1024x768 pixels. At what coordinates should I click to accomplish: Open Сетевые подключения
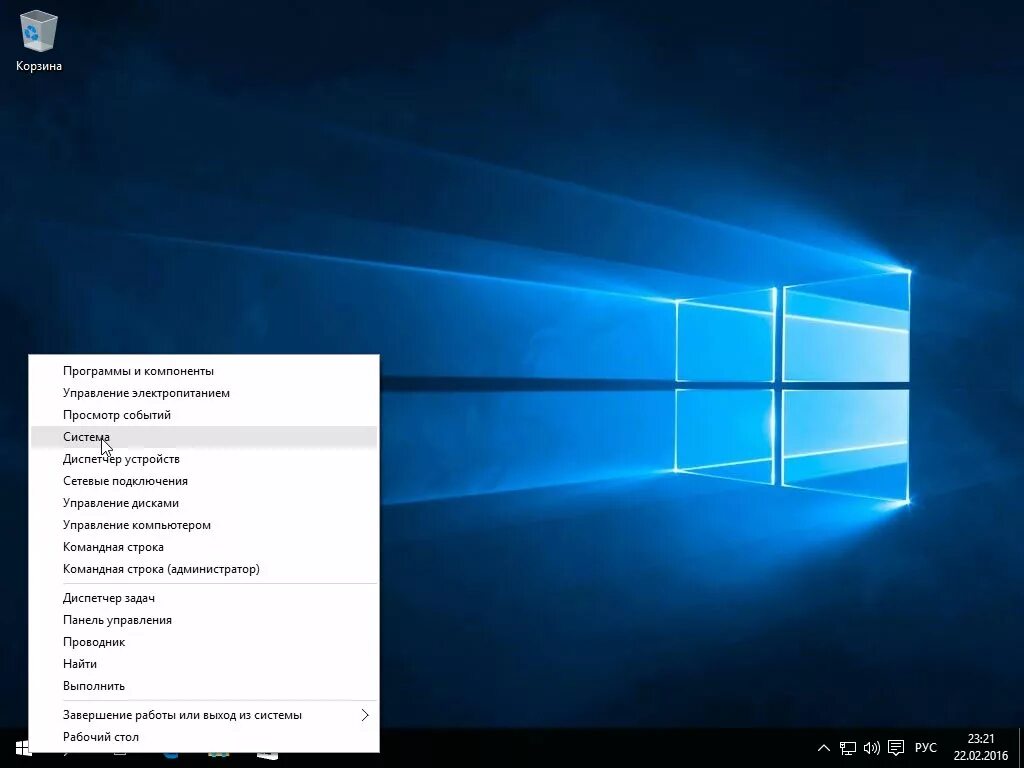(x=204, y=481)
